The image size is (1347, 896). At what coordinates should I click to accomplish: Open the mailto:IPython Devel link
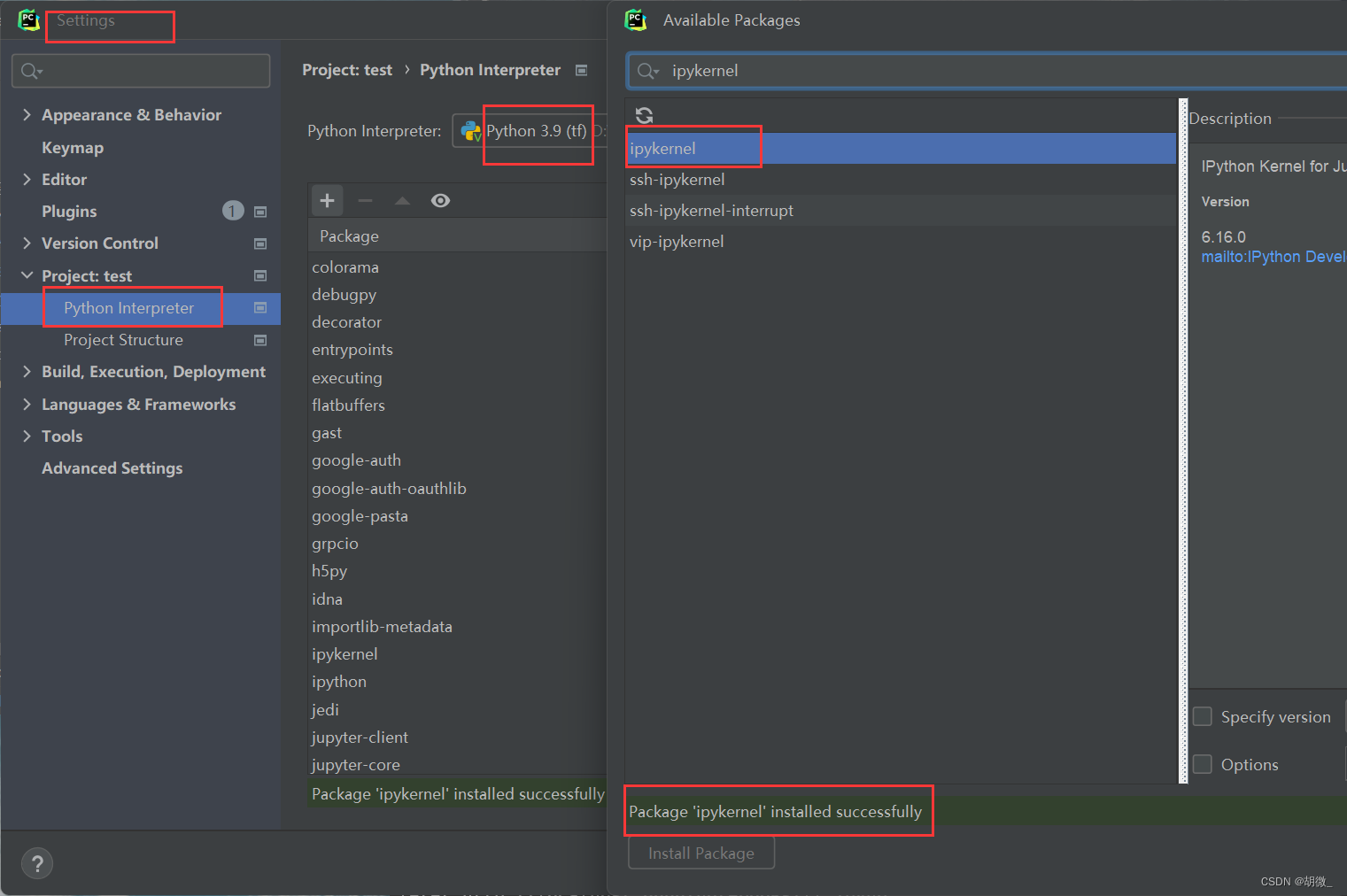(x=1273, y=257)
